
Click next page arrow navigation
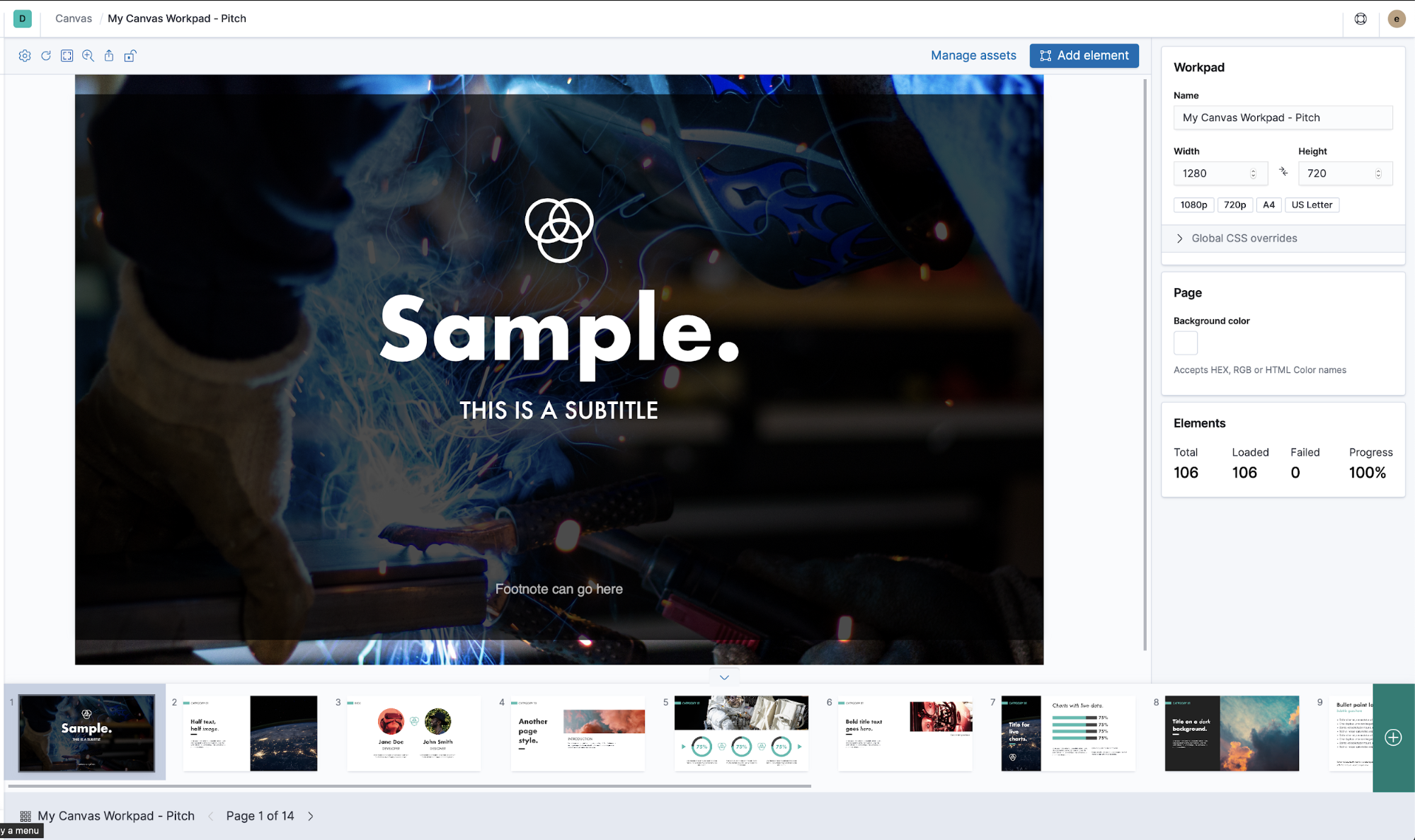311,815
